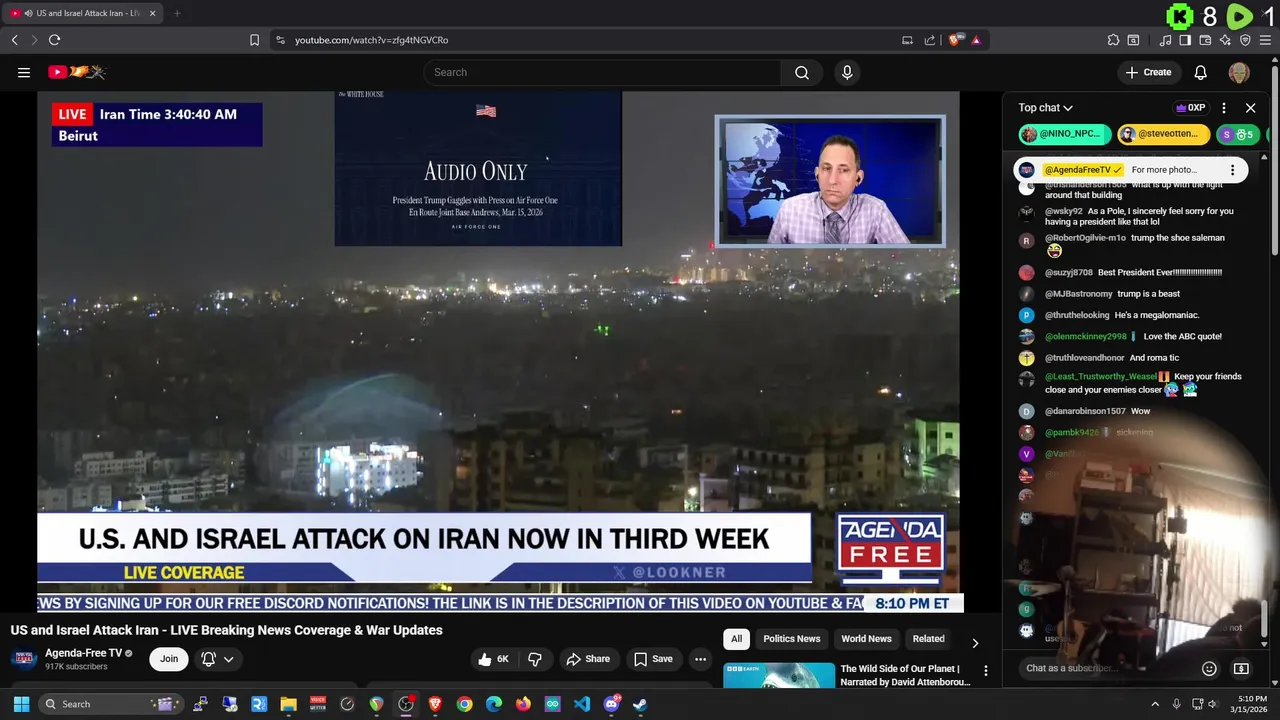The width and height of the screenshot is (1280, 720).
Task: Mute the playing tab via speaker icon
Action: (27, 13)
